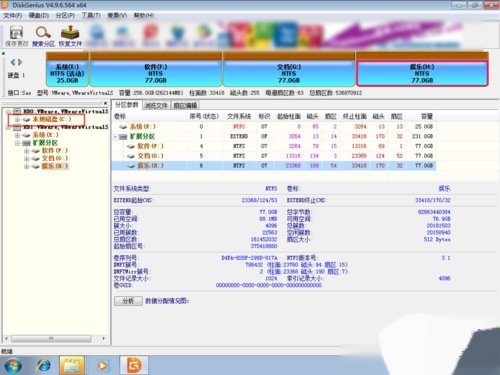
Task: Expand the 娱乐(H:) tree node
Action: pyautogui.click(x=26, y=166)
